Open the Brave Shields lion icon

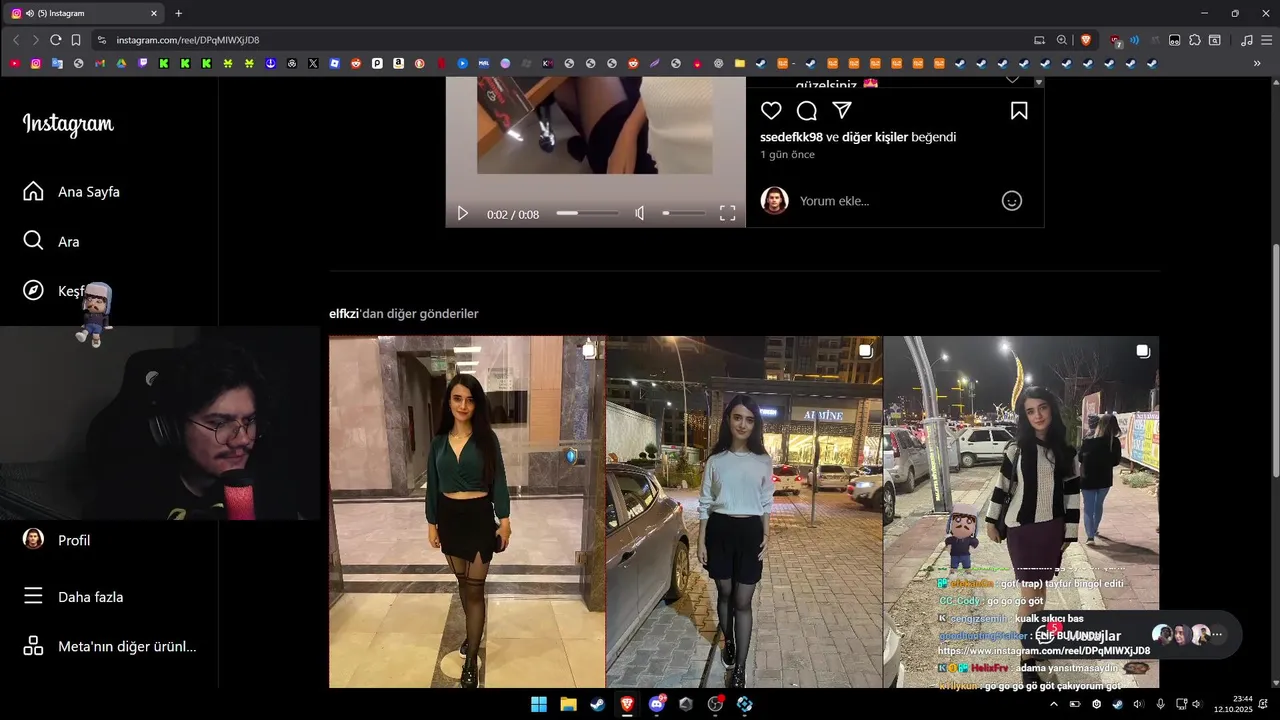tap(1086, 40)
